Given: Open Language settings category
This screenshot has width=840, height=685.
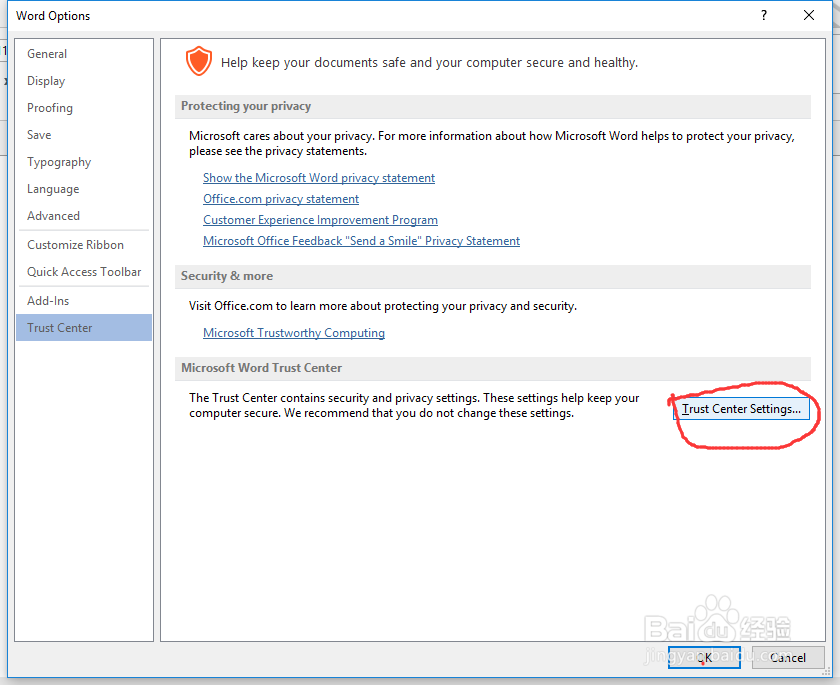Looking at the screenshot, I should click(84, 189).
